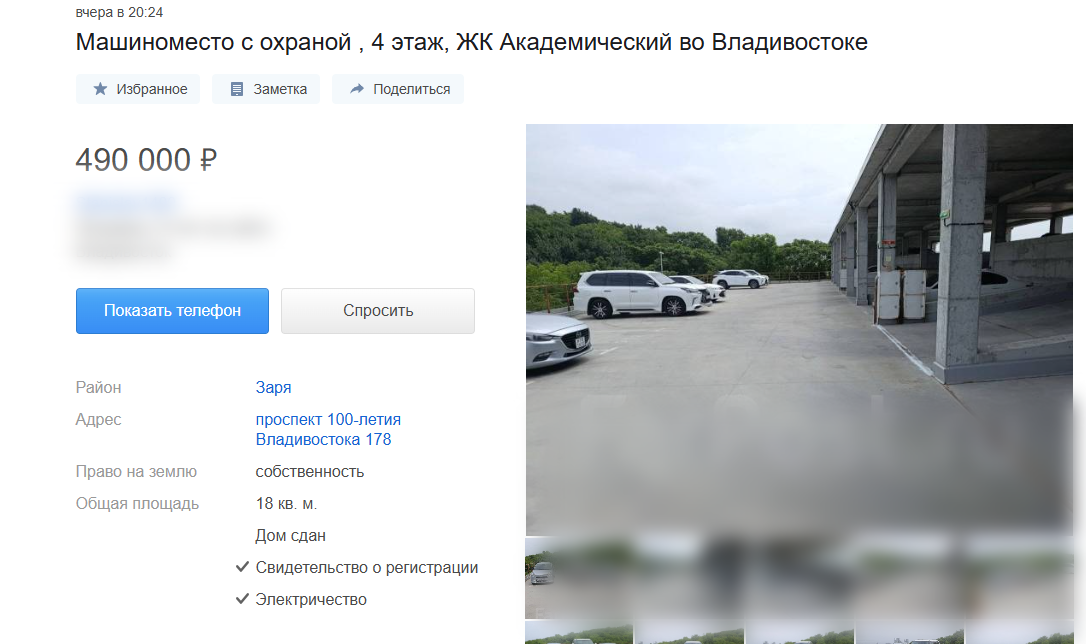This screenshot has width=1086, height=644.
Task: Click the Спросить button
Action: [x=378, y=311]
